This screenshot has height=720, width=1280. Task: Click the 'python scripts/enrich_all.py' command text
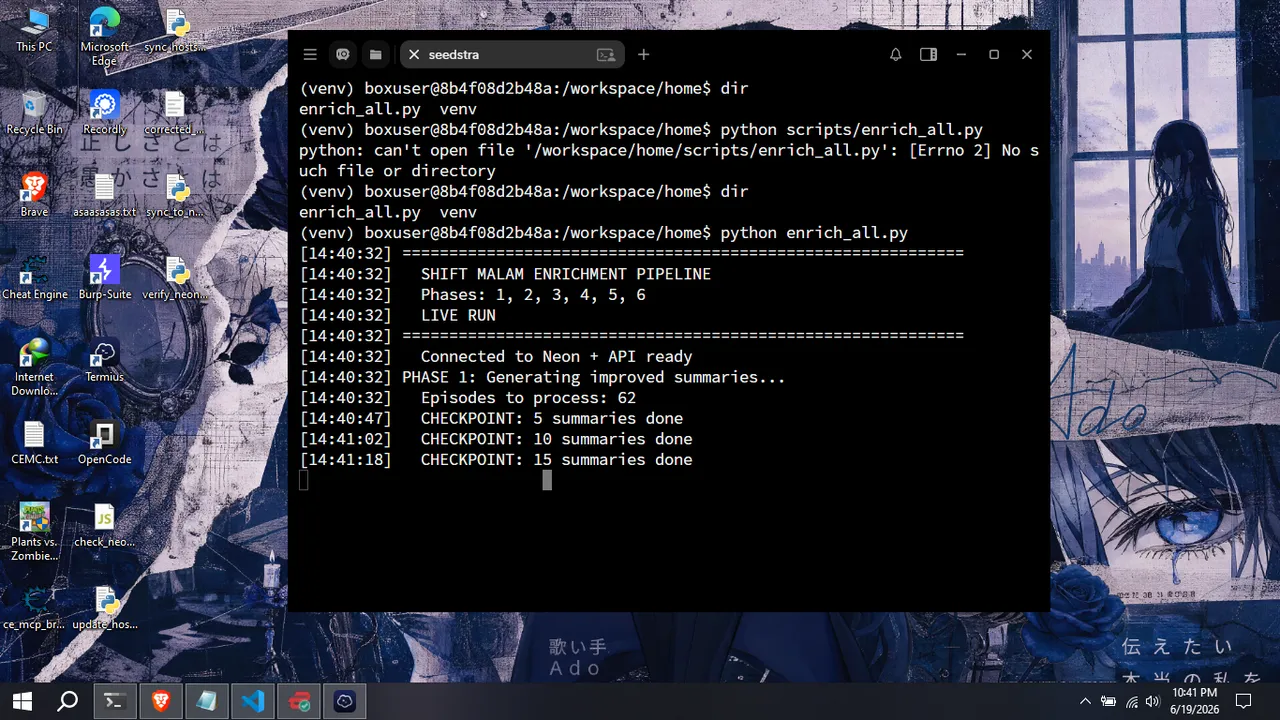click(x=852, y=130)
